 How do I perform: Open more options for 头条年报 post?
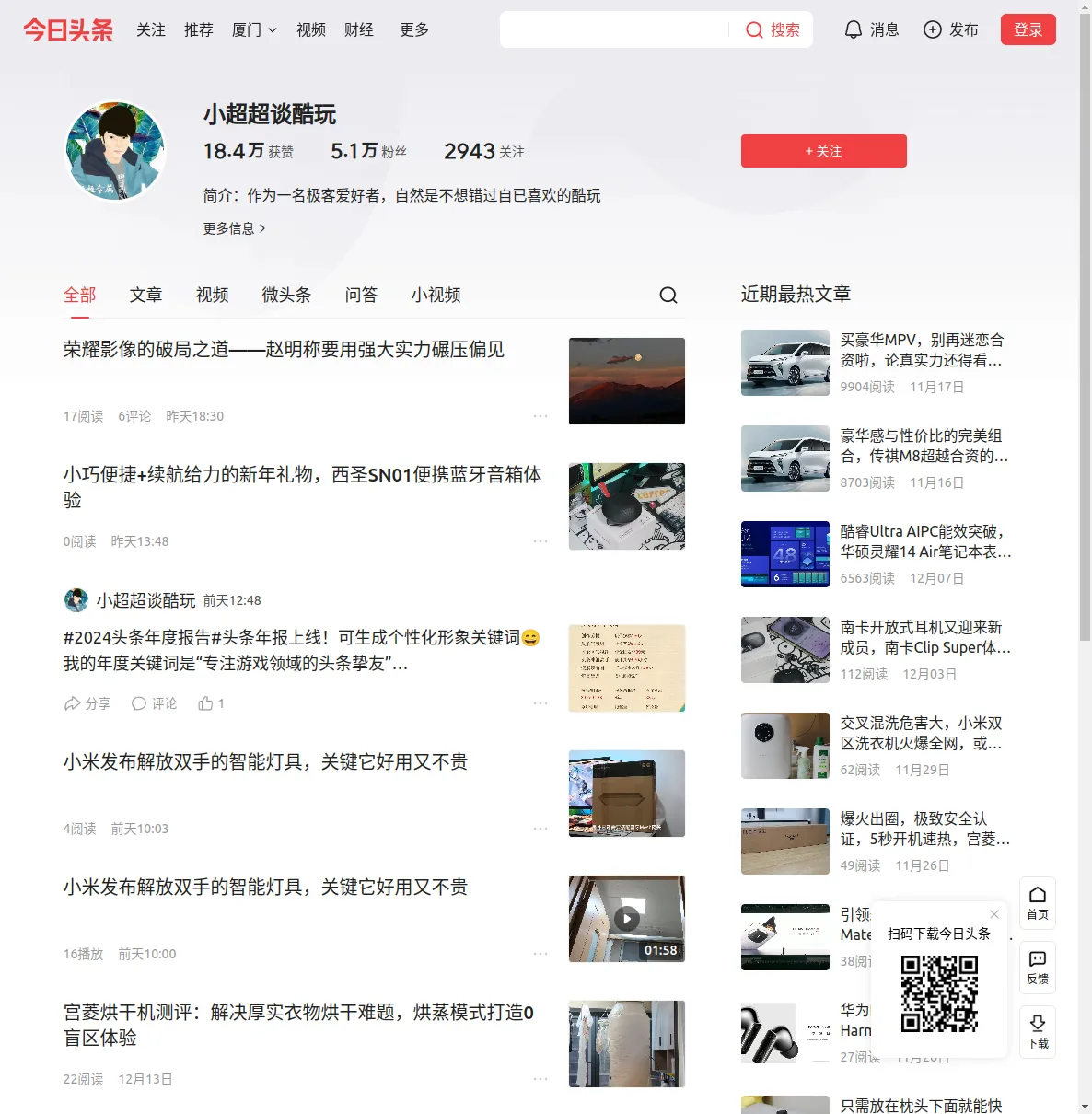pyautogui.click(x=540, y=703)
